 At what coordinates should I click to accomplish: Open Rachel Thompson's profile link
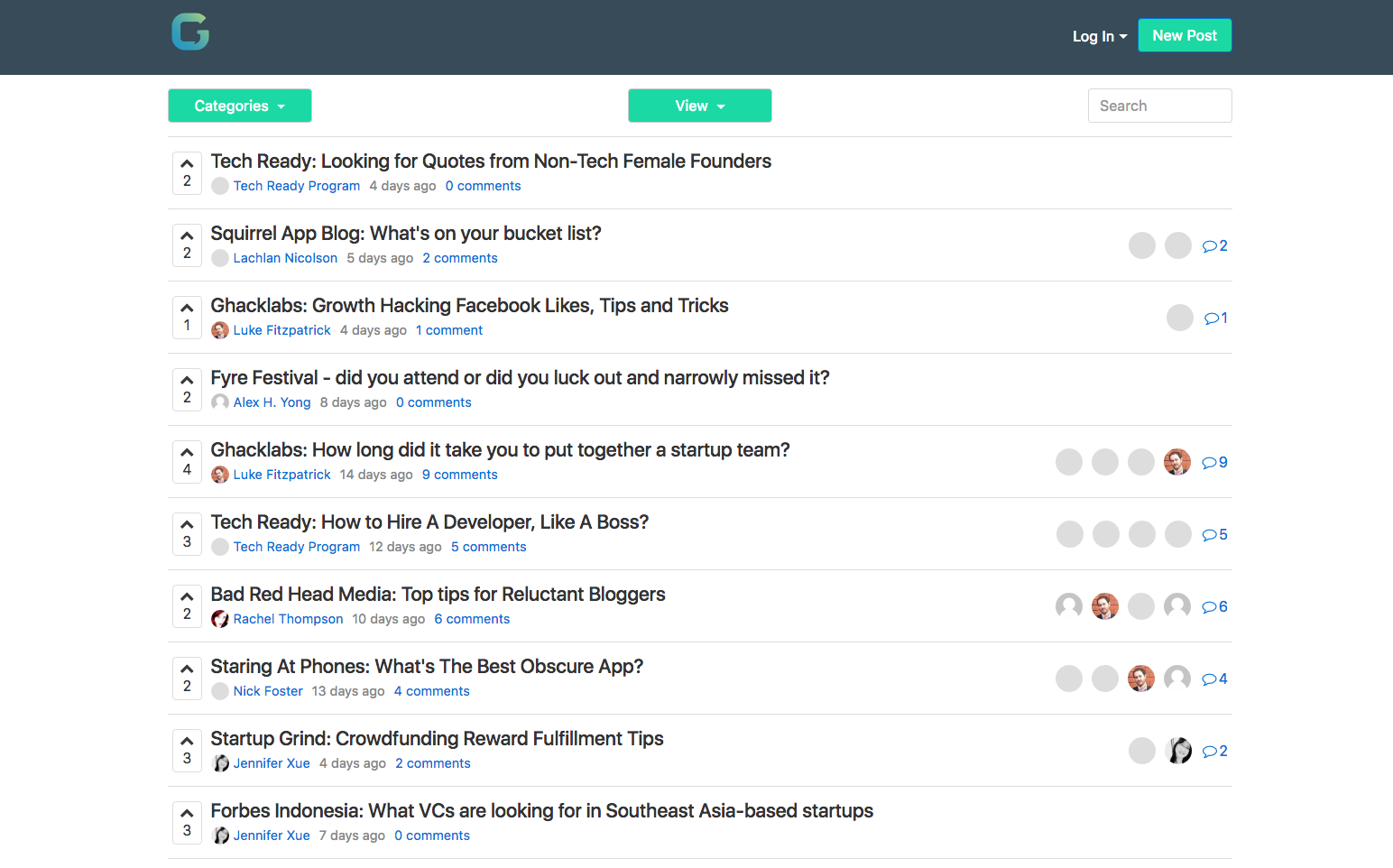[x=288, y=619]
